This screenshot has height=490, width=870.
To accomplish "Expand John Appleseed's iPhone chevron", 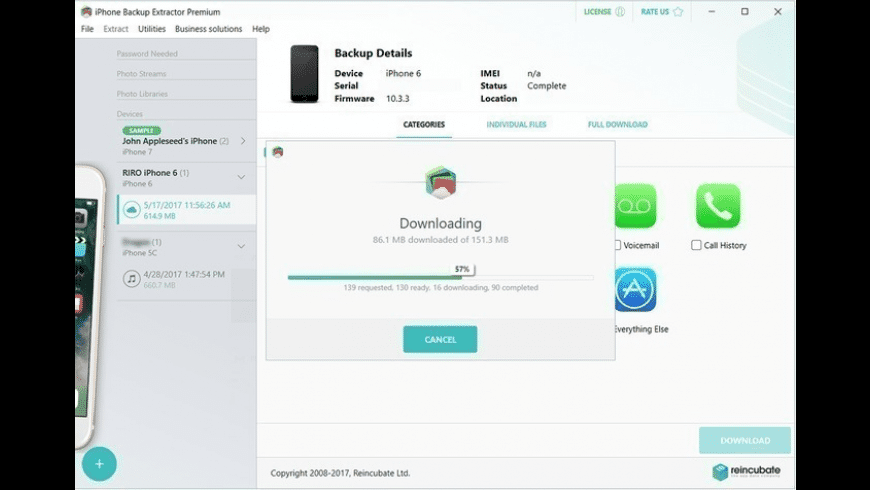I will pos(243,141).
